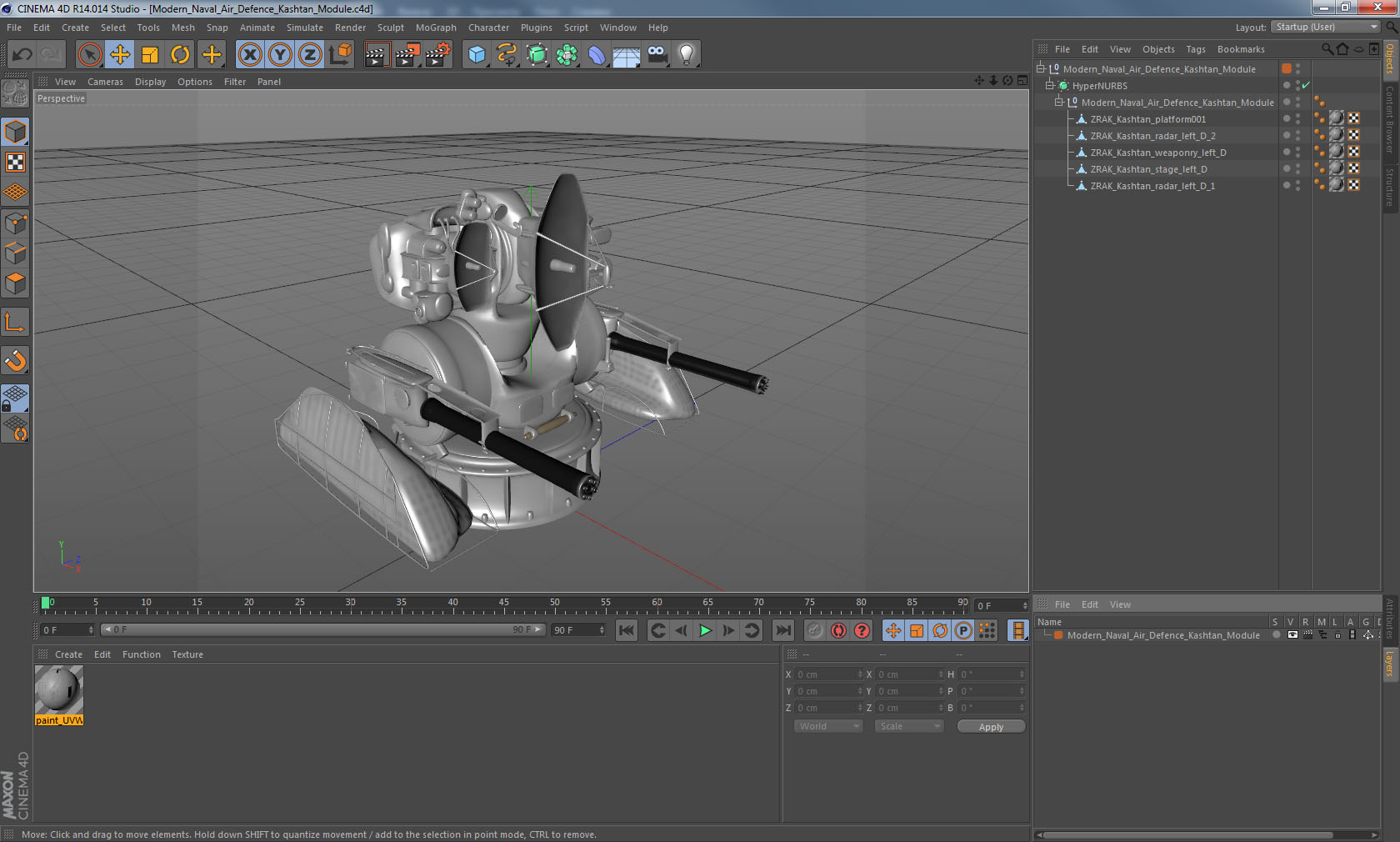Click the timeline preview range slider bar
Viewport: 1400px width, 842px height.
tap(322, 629)
